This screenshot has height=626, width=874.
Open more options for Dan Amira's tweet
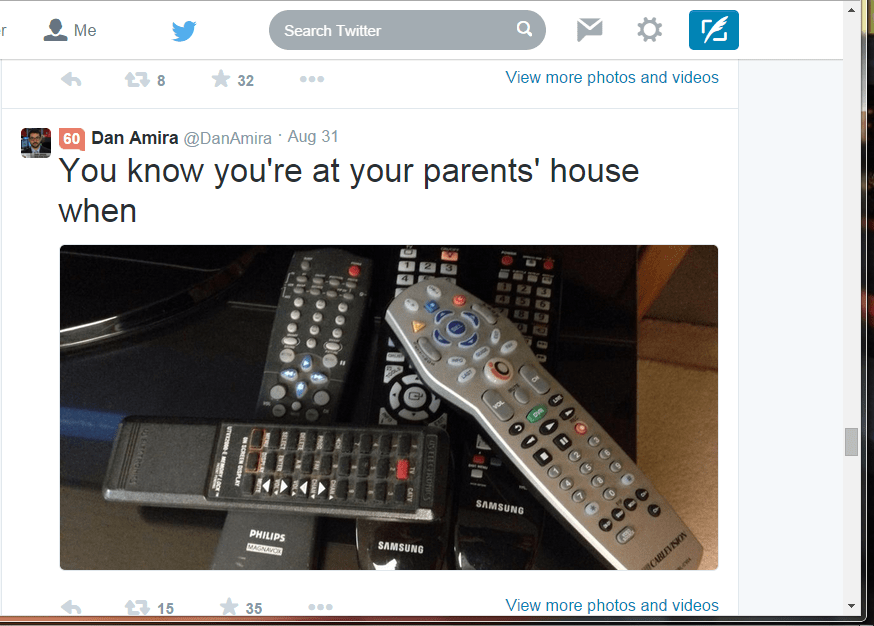pyautogui.click(x=320, y=607)
